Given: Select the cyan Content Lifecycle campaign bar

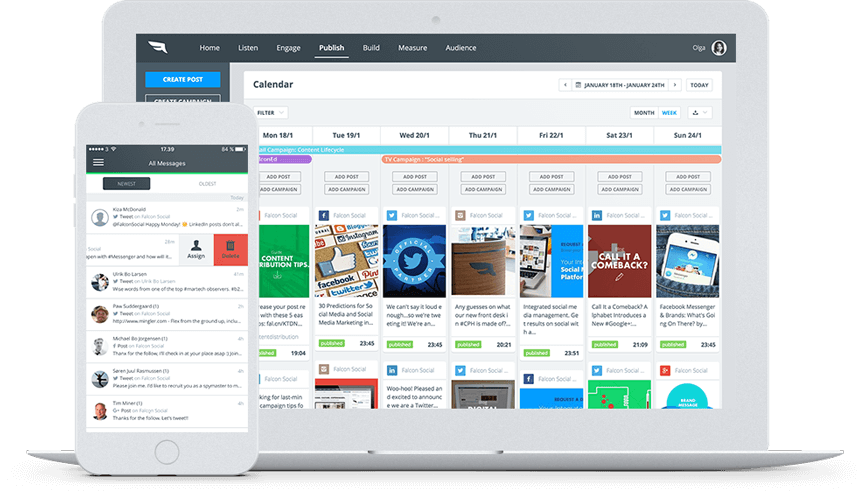Looking at the screenshot, I should click(x=489, y=150).
